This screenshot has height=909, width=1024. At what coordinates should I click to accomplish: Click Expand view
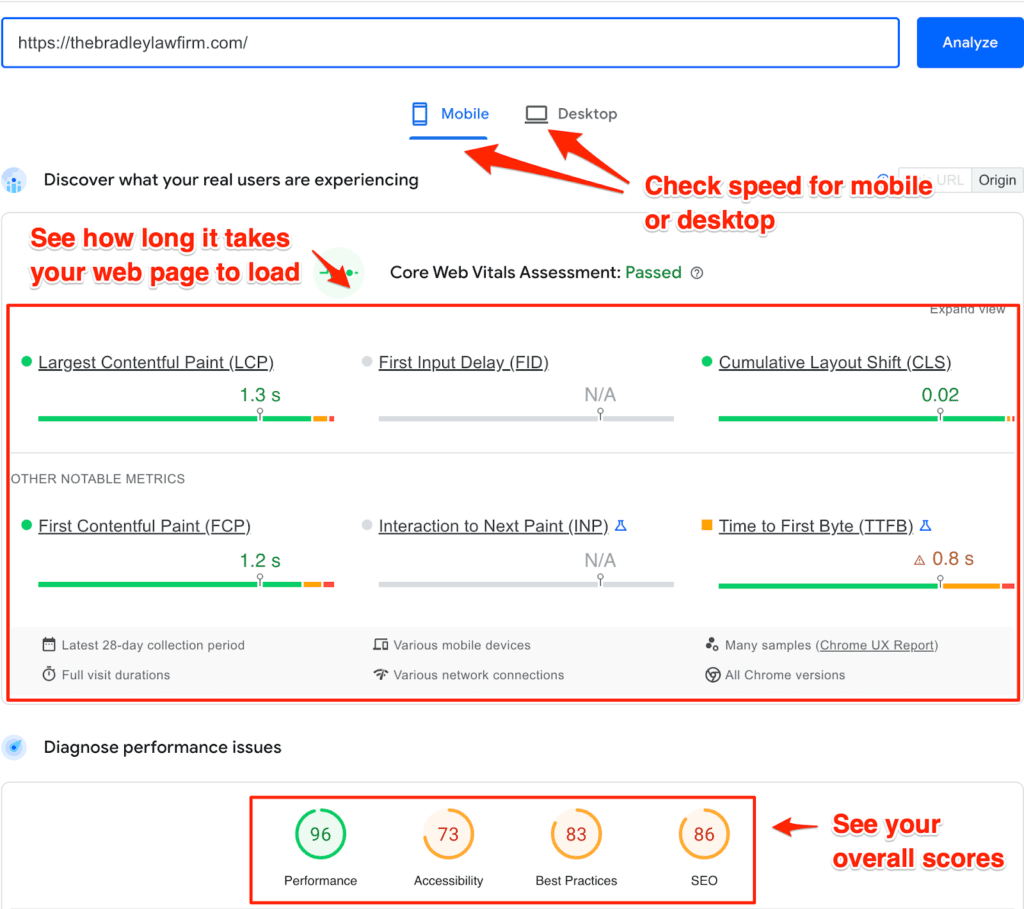coord(967,310)
